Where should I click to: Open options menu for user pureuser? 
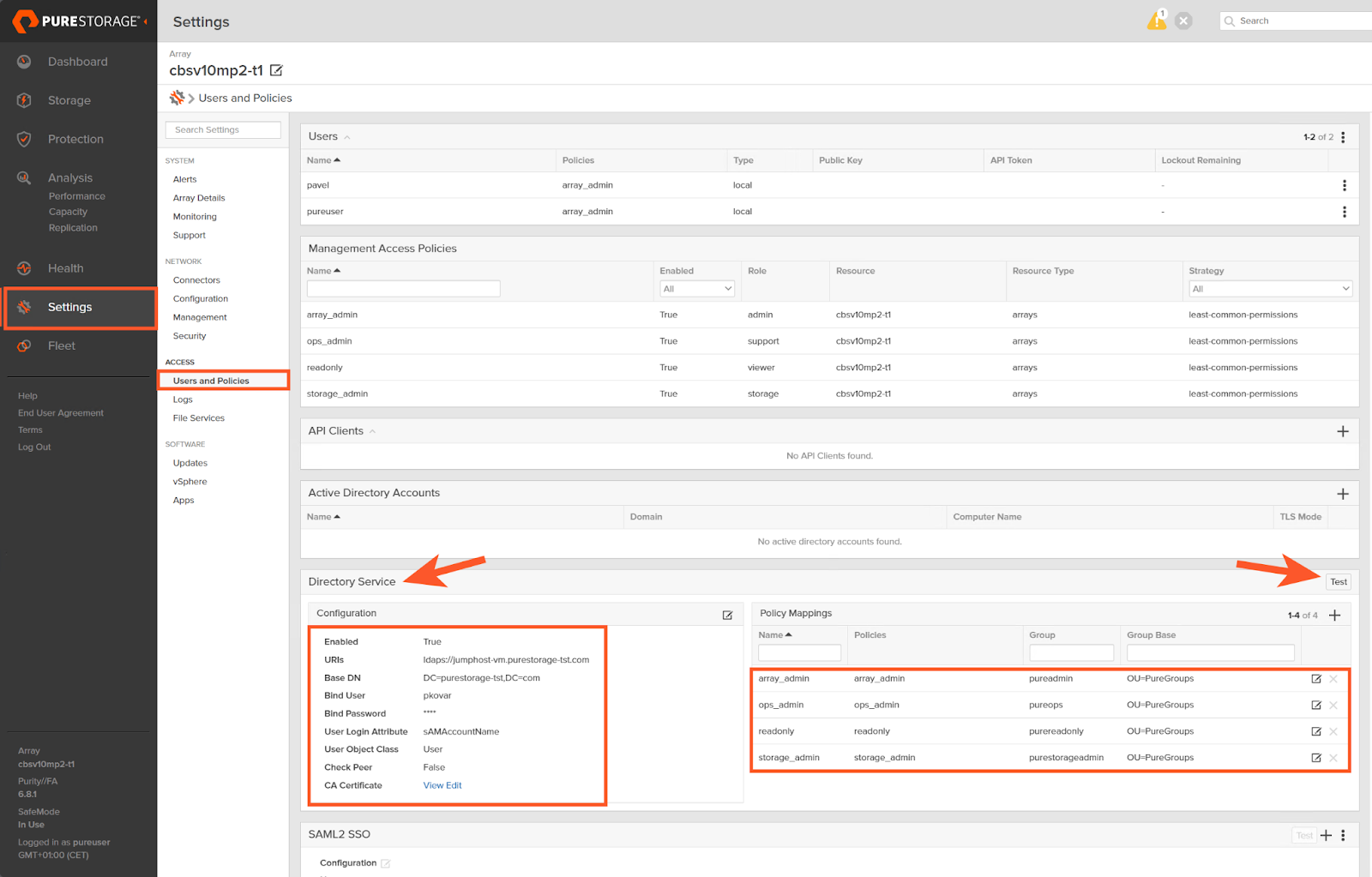point(1344,212)
